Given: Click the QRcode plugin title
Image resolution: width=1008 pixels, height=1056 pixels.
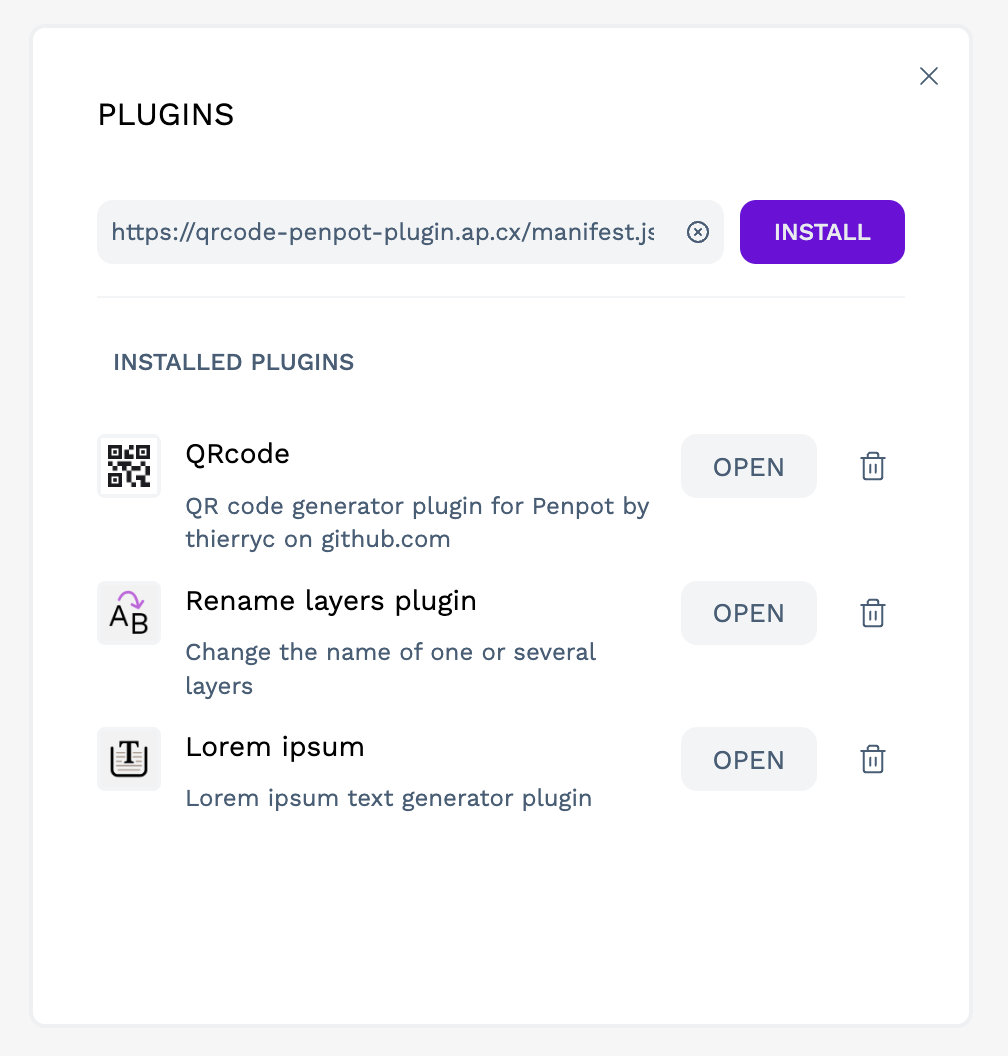Looking at the screenshot, I should 238,454.
